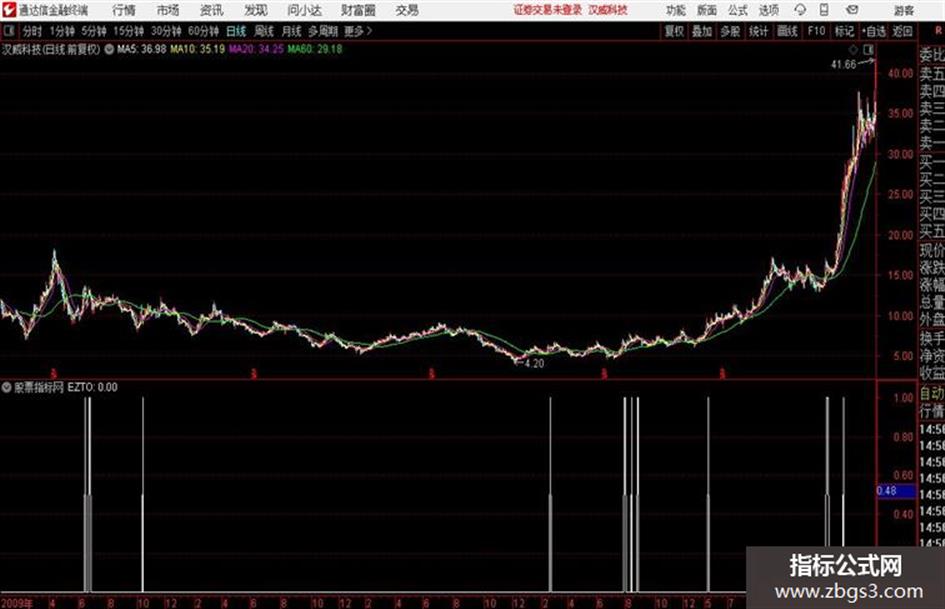
Task: Click the MA20: 34.25 indicator value
Action: tap(256, 49)
